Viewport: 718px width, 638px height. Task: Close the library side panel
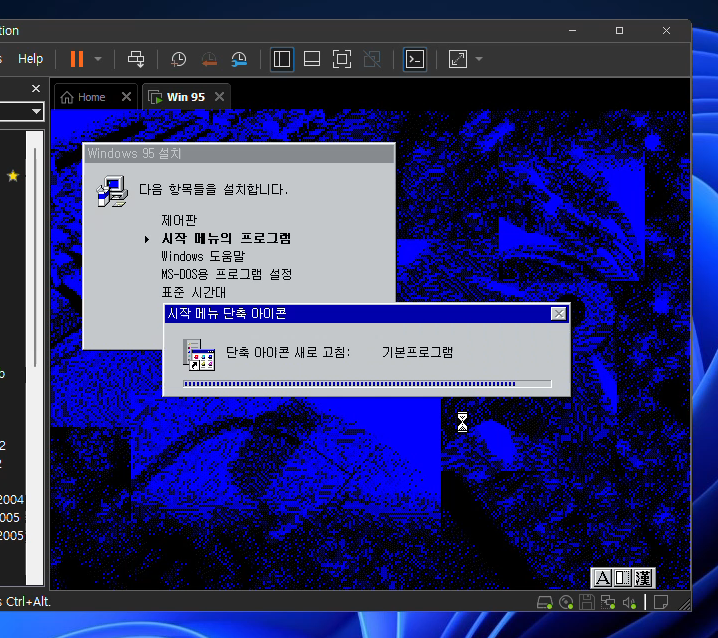(36, 88)
